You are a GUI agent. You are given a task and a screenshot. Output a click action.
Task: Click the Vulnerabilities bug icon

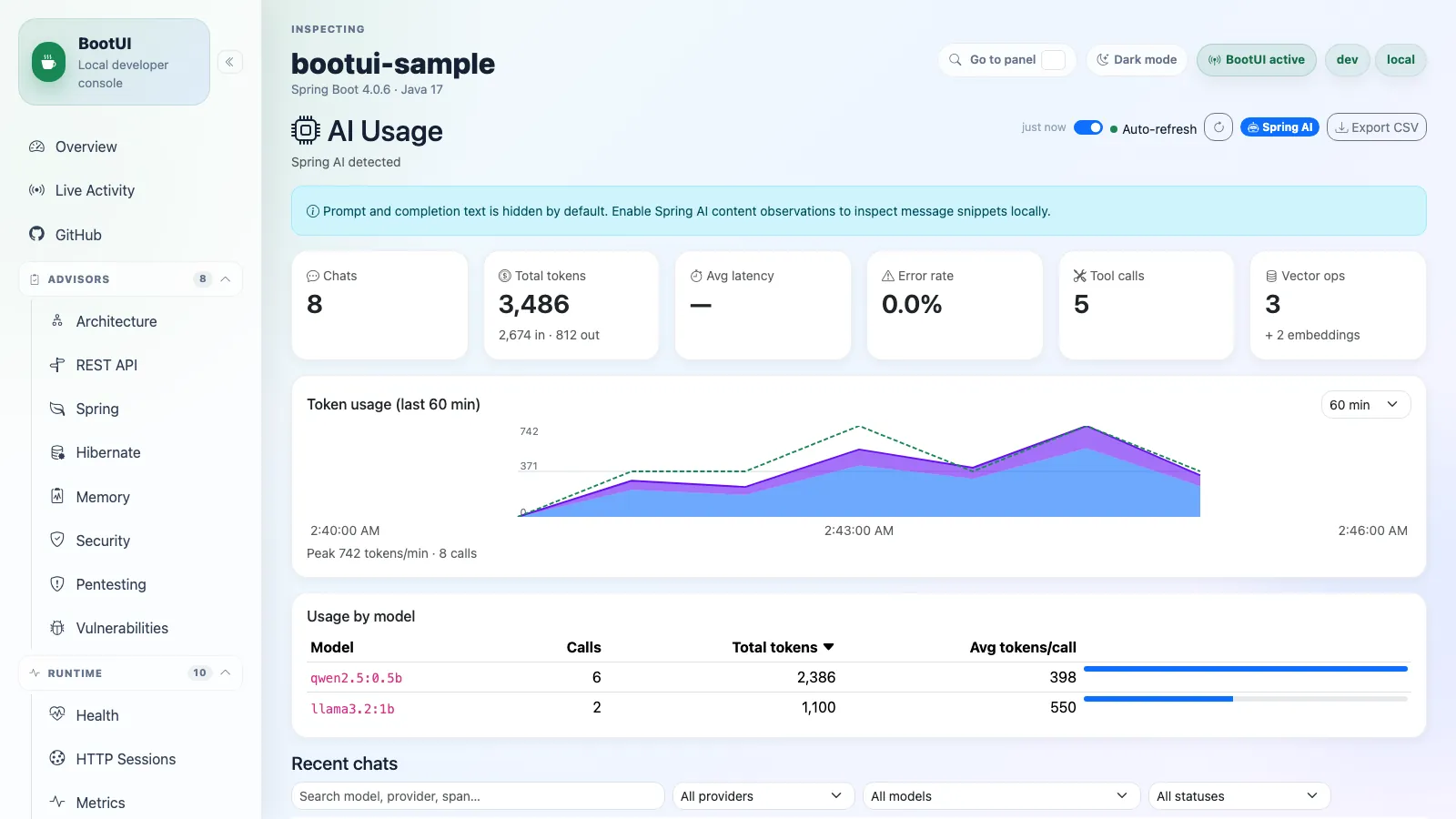[57, 628]
